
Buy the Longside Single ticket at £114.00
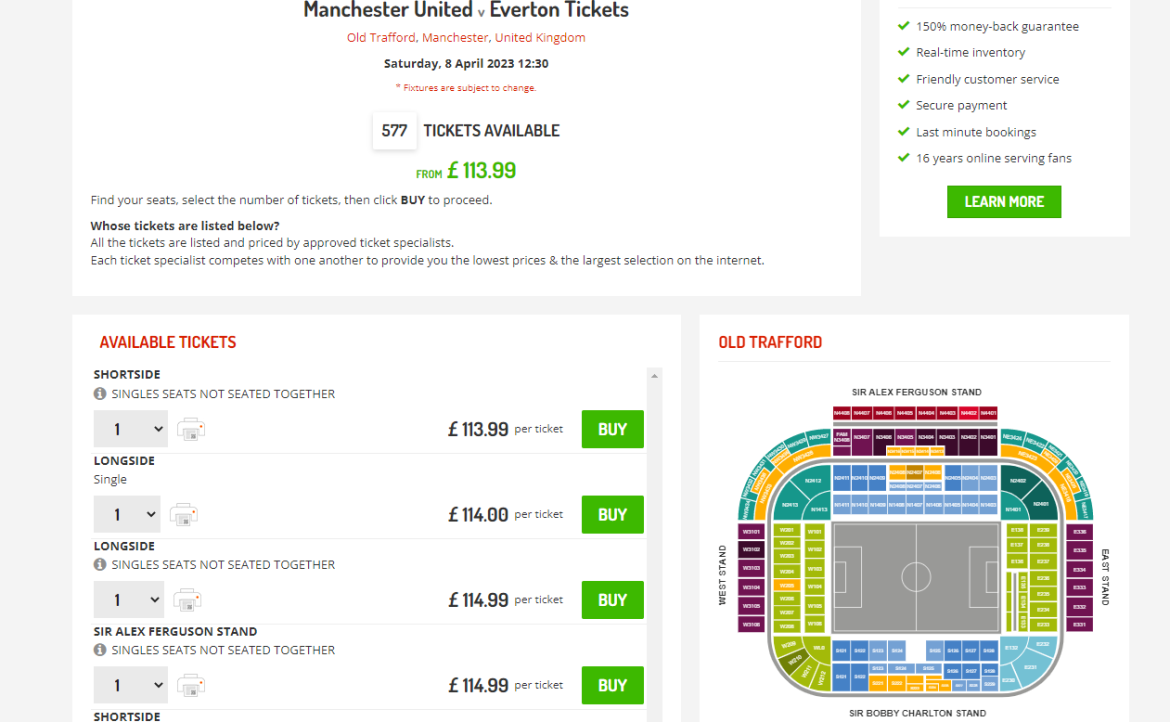[x=612, y=514]
